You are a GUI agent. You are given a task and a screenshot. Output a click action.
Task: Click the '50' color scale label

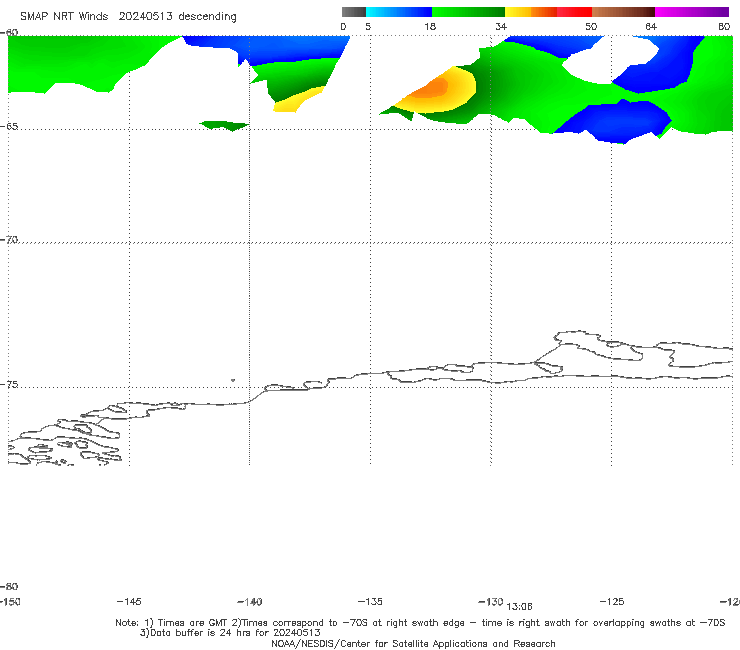[x=591, y=26]
